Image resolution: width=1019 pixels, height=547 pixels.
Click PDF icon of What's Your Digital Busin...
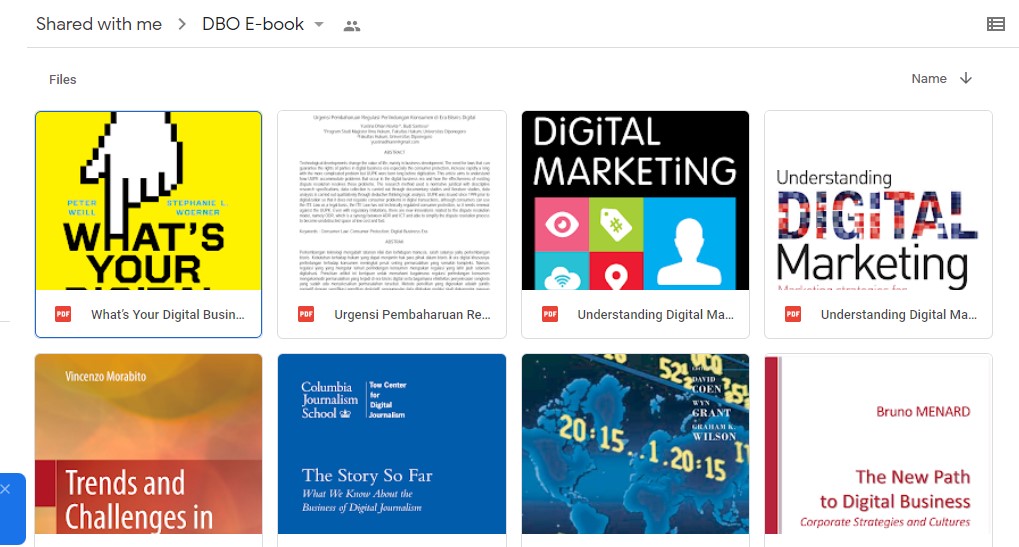coord(63,314)
